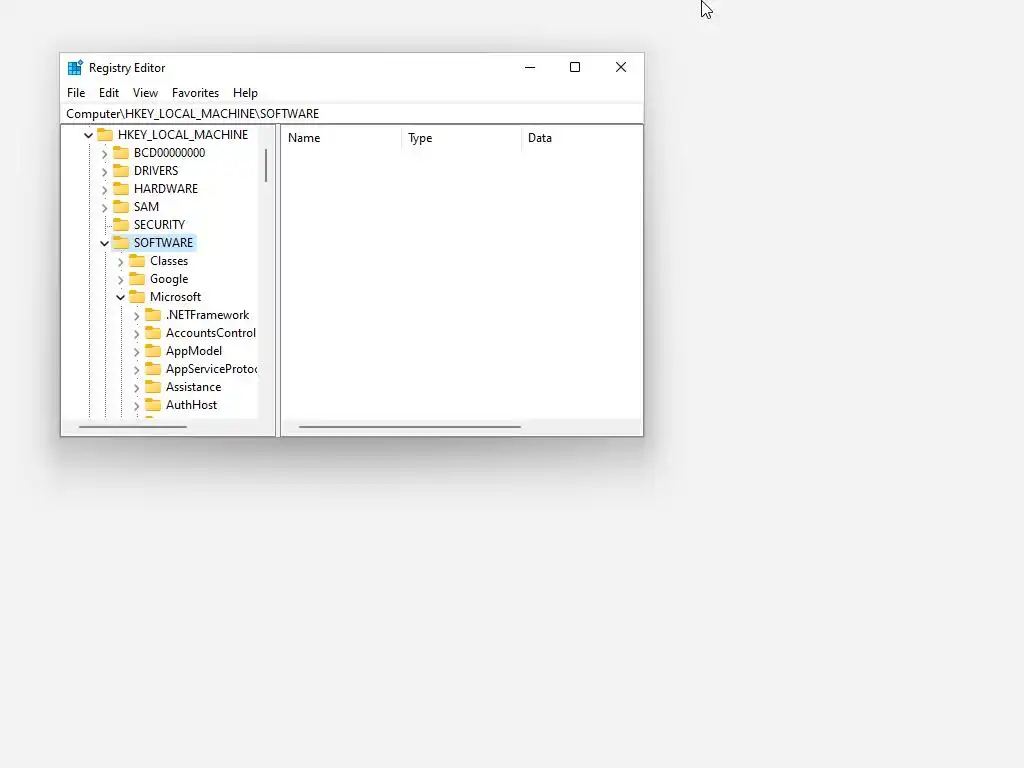Select the AuthHost key label

point(191,405)
